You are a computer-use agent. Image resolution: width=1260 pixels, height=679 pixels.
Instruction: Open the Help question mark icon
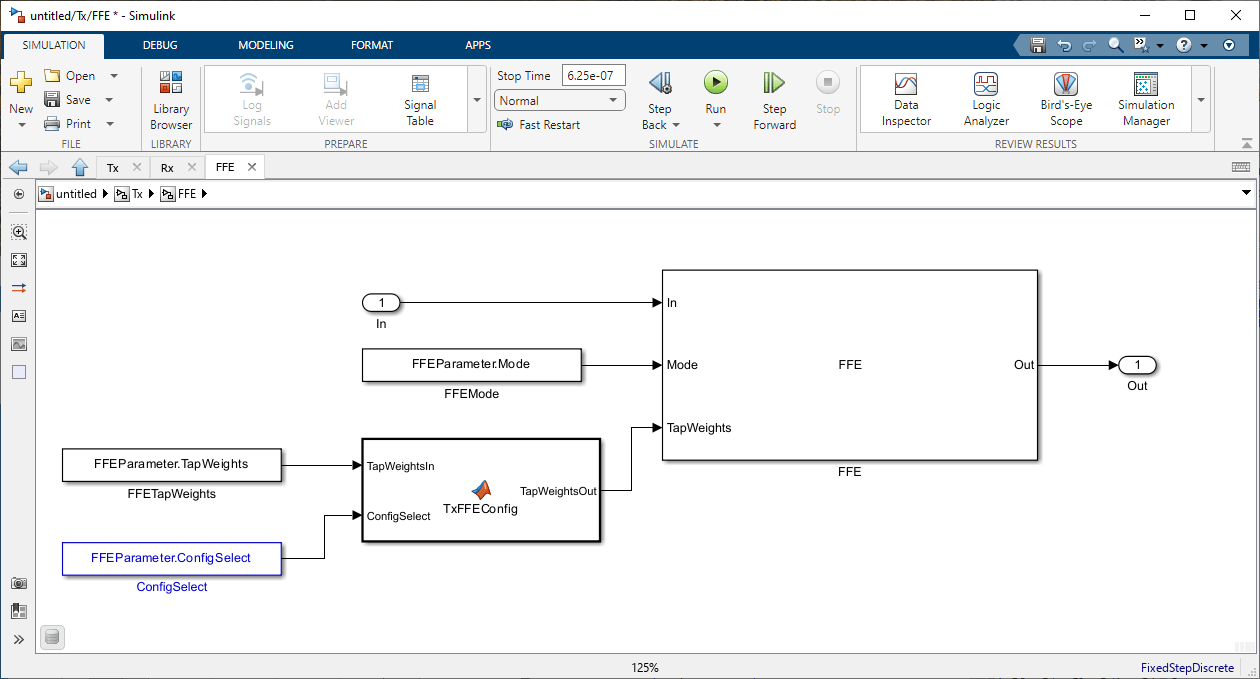tap(1184, 45)
